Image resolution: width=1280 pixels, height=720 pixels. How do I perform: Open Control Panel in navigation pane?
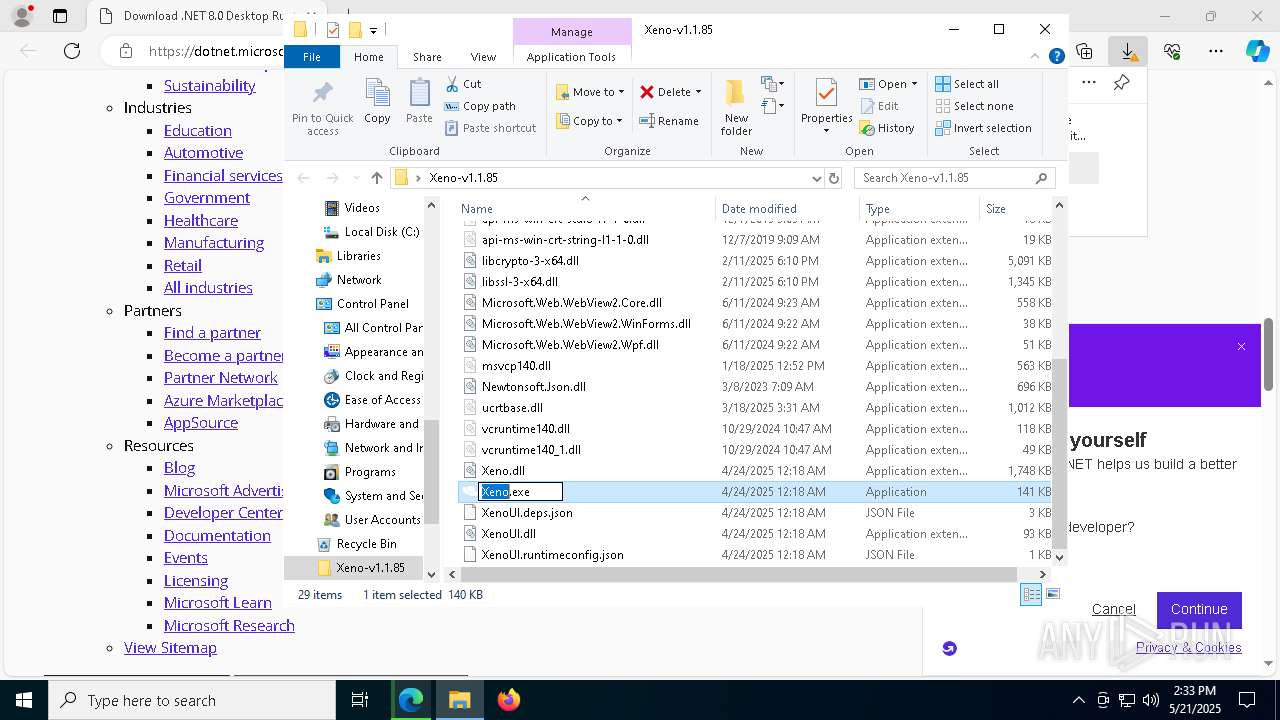[362, 304]
